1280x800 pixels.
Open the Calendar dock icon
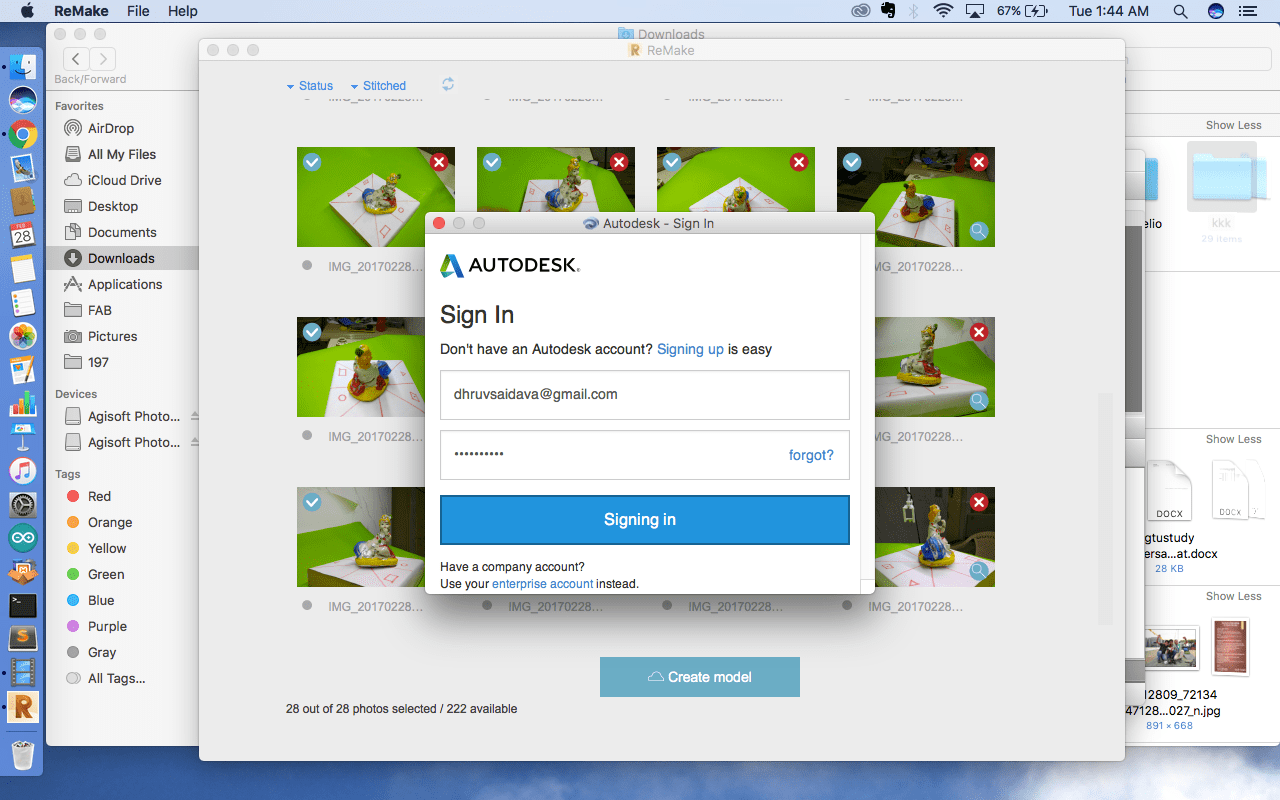click(x=23, y=235)
